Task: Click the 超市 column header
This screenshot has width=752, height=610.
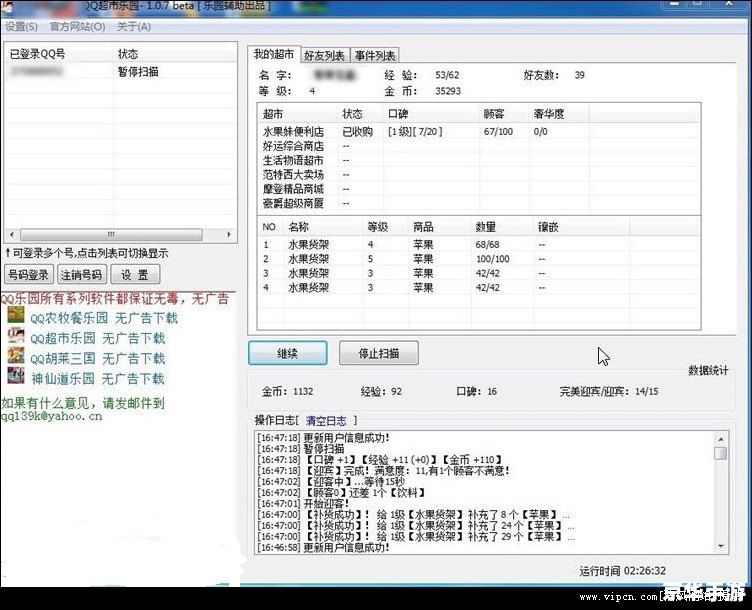Action: [x=298, y=114]
